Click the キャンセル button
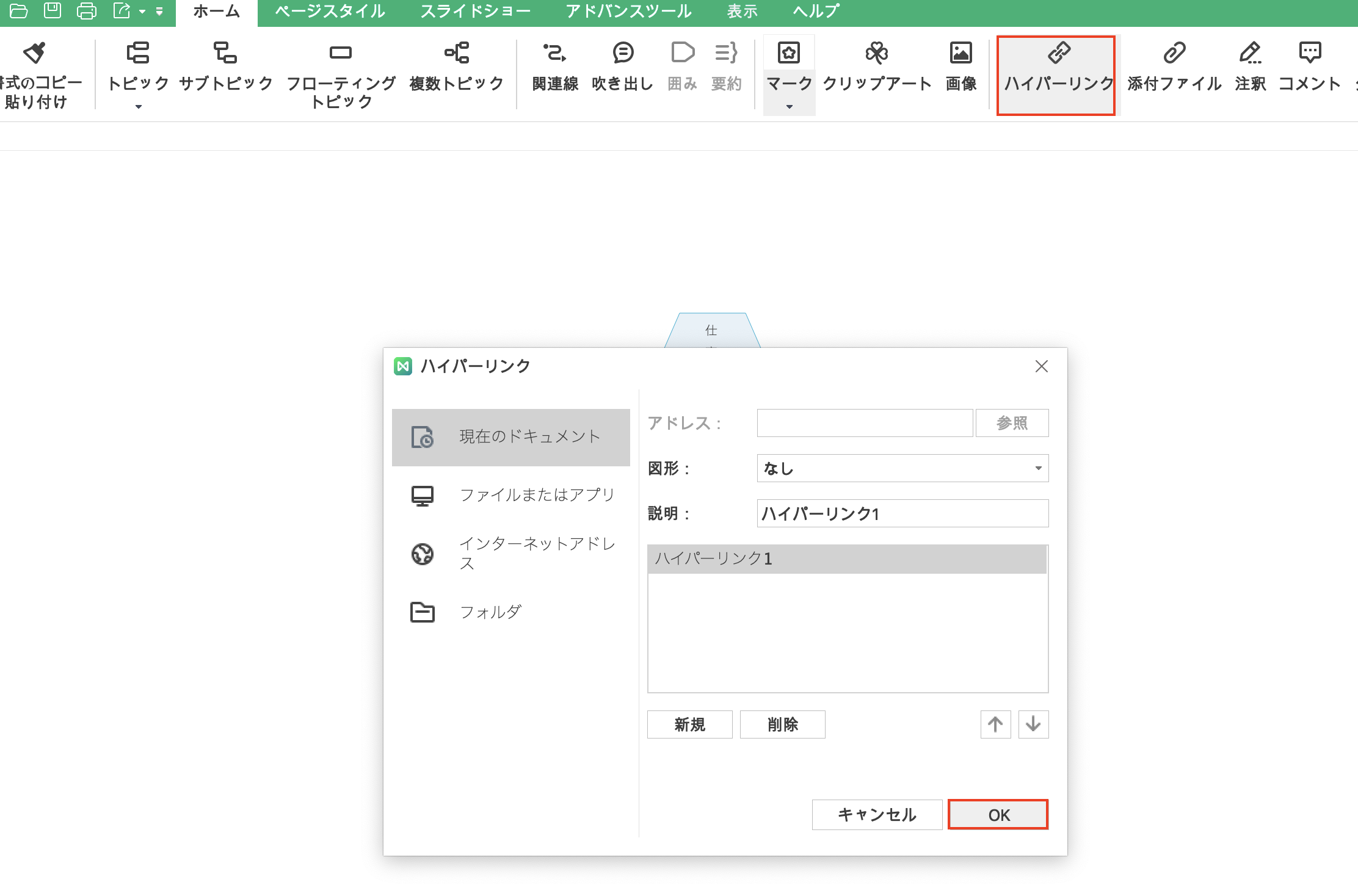Image resolution: width=1358 pixels, height=896 pixels. (877, 815)
